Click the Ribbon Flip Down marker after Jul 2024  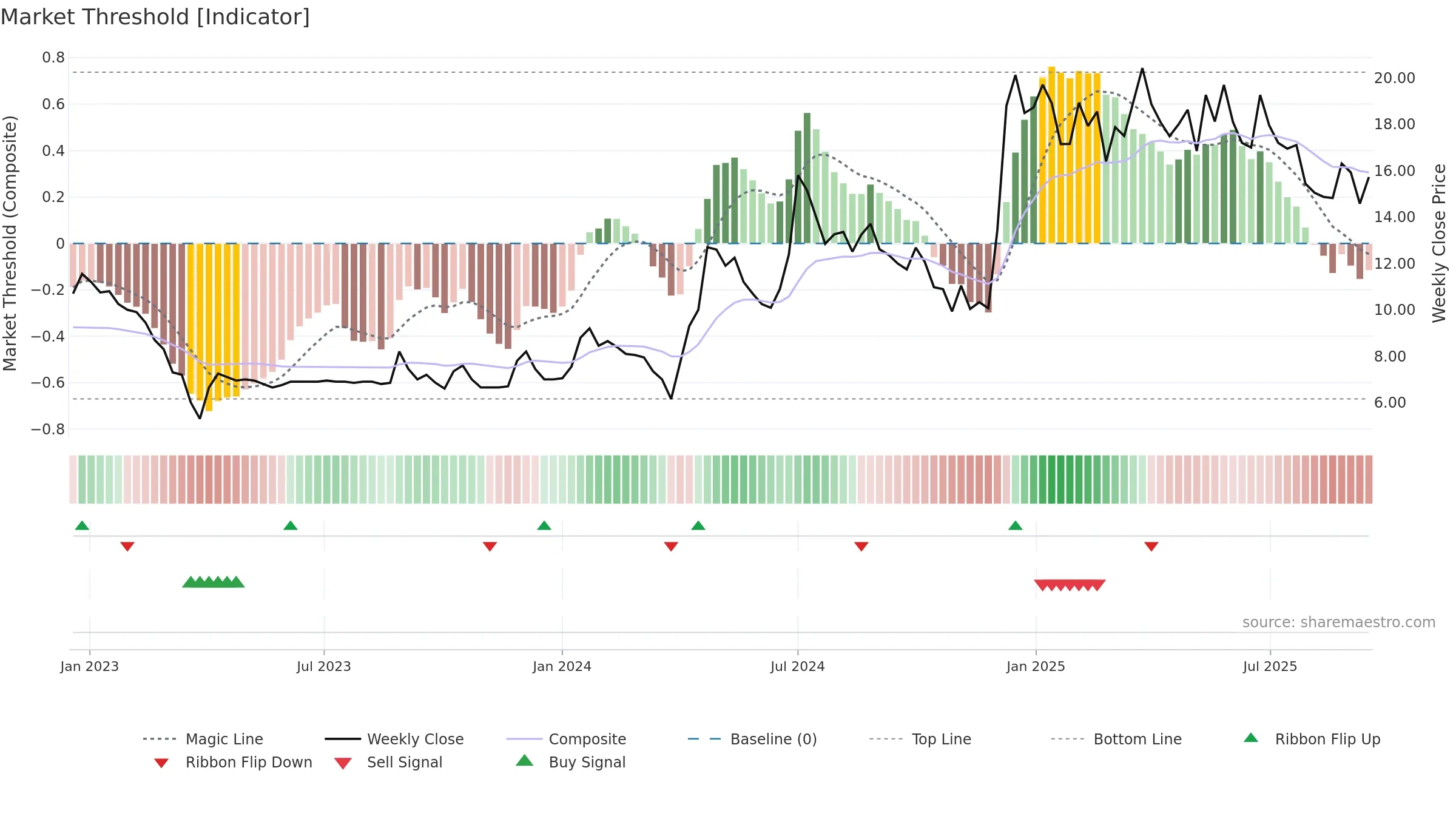[861, 547]
